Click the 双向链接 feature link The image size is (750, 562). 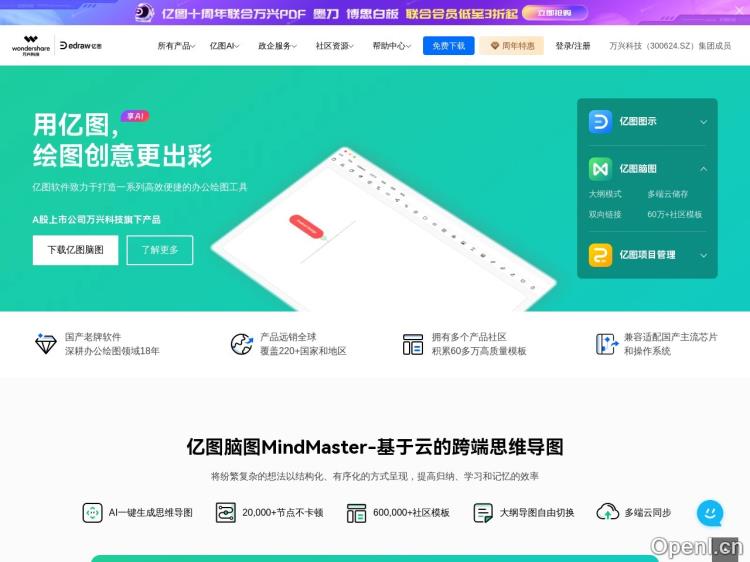tap(605, 214)
